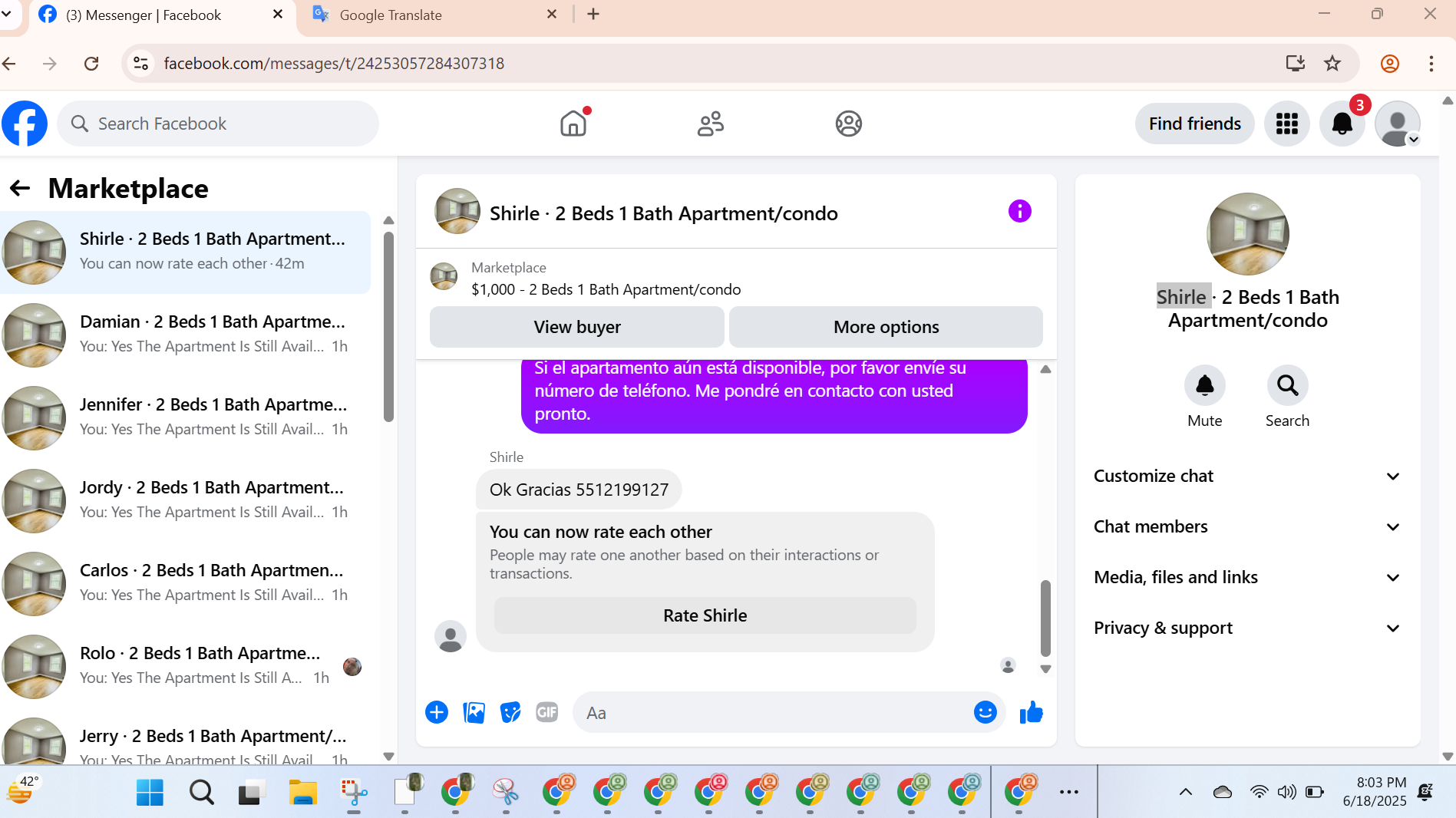
Task: Focus the Search Facebook field
Action: [218, 124]
